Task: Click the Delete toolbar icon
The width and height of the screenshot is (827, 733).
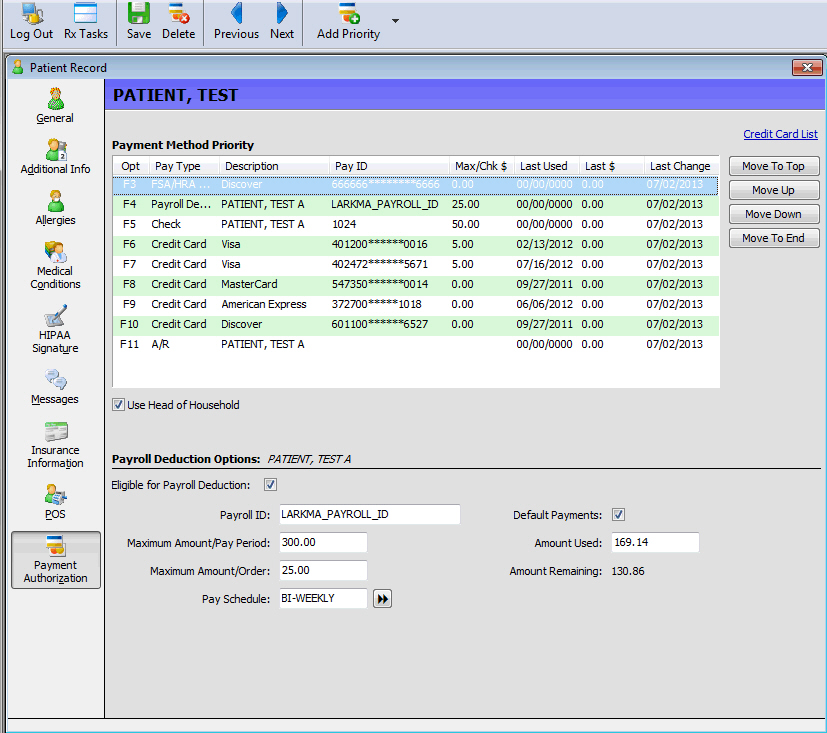Action: pos(179,21)
